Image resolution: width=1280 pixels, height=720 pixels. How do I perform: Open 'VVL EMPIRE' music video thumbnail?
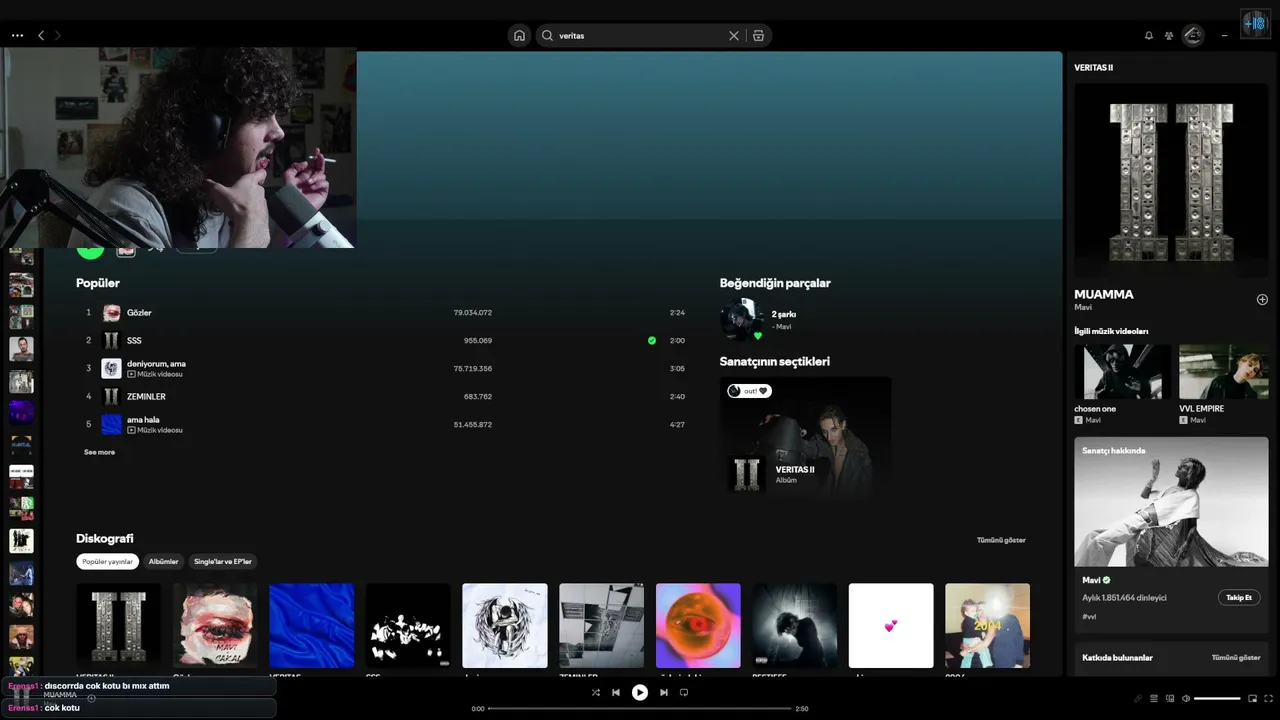click(1224, 372)
